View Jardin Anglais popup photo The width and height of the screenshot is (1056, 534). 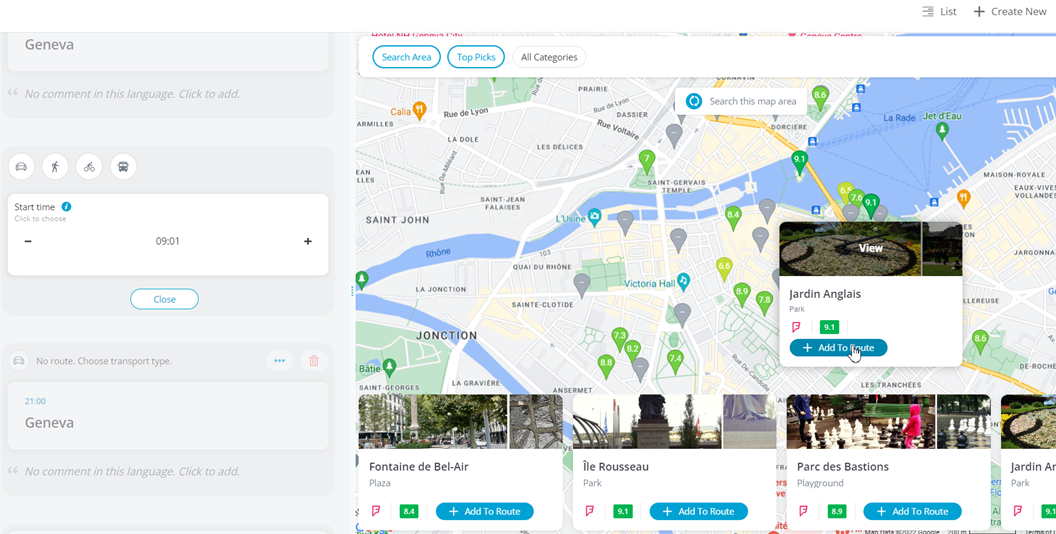pyautogui.click(x=870, y=248)
